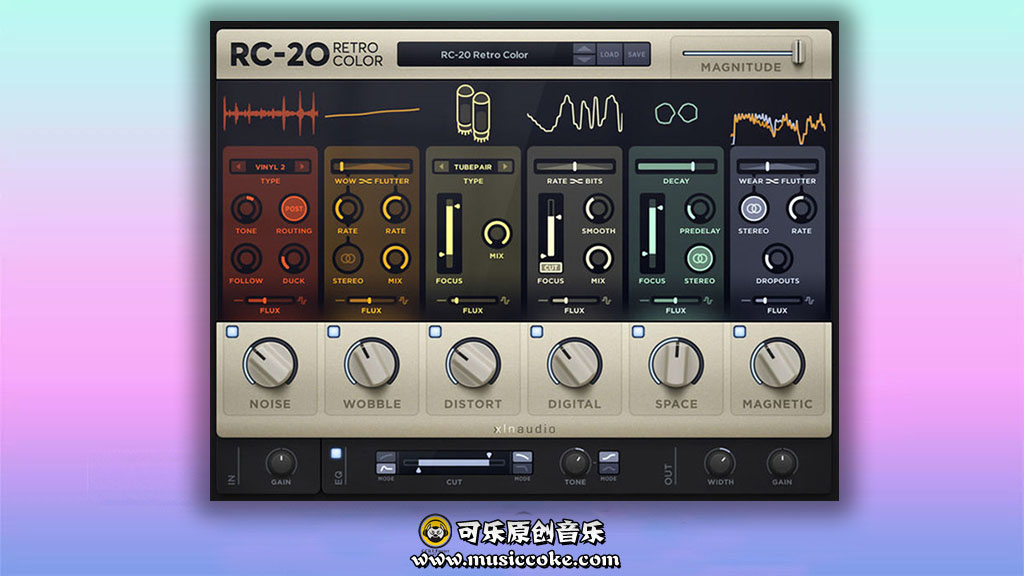Select the lower low-cut mode icon in EQ

386,468
